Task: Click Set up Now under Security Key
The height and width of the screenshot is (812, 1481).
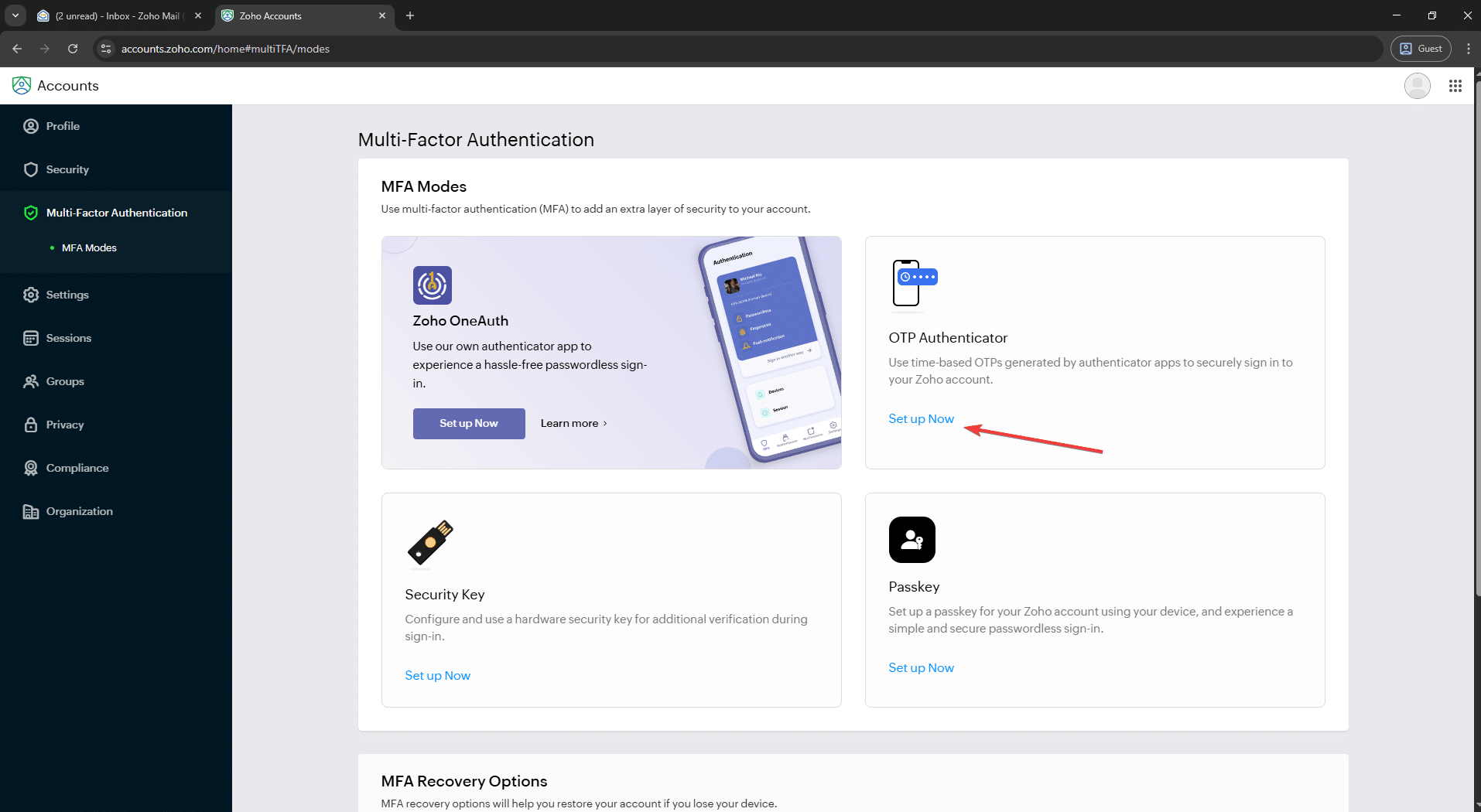Action: click(437, 676)
